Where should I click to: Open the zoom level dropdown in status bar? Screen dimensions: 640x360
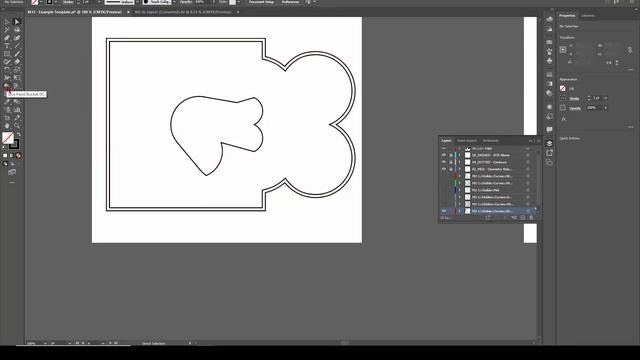pos(45,343)
